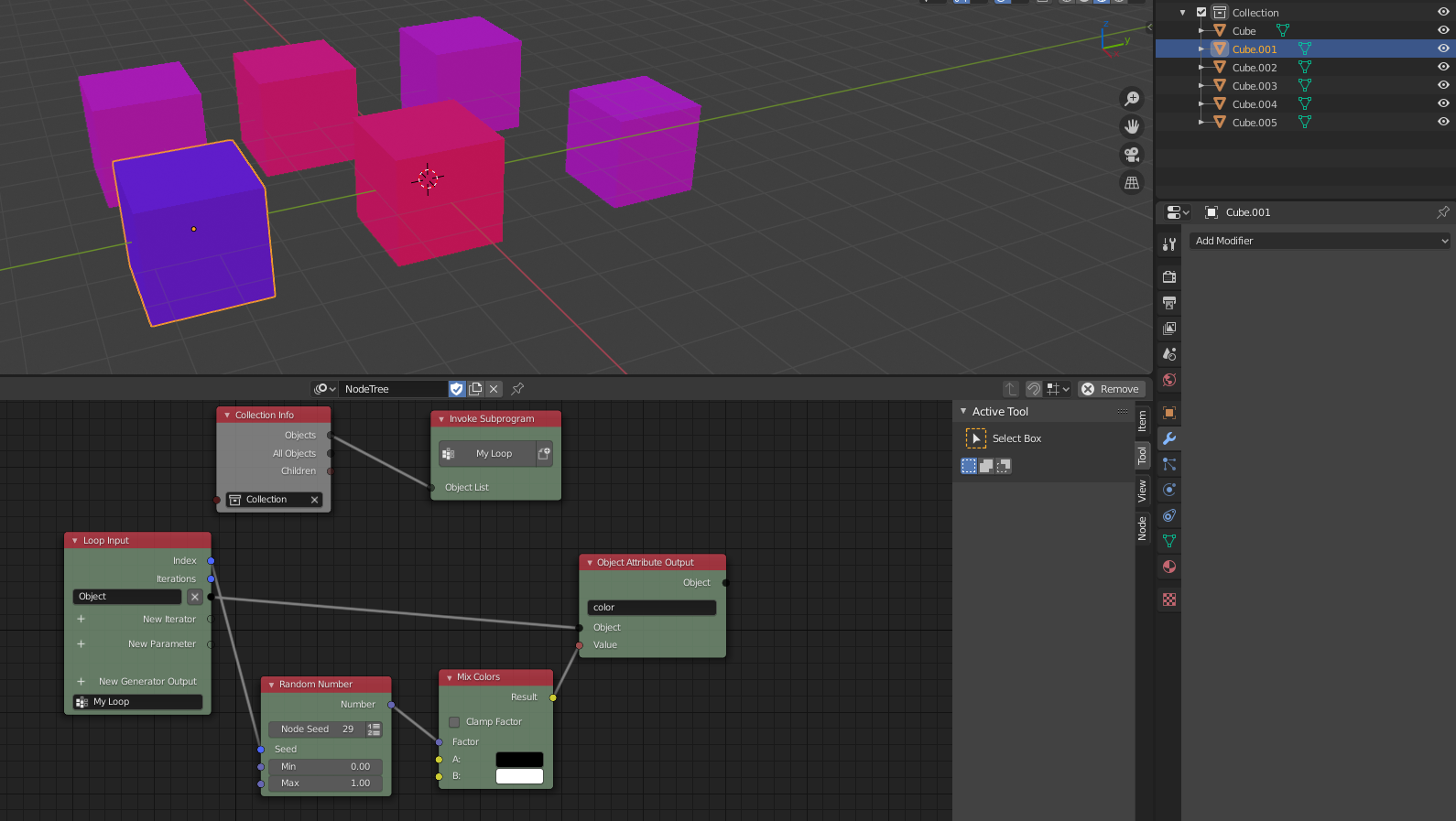The height and width of the screenshot is (821, 1456).
Task: Collapse the Invoke Subprogram node
Action: click(x=441, y=419)
